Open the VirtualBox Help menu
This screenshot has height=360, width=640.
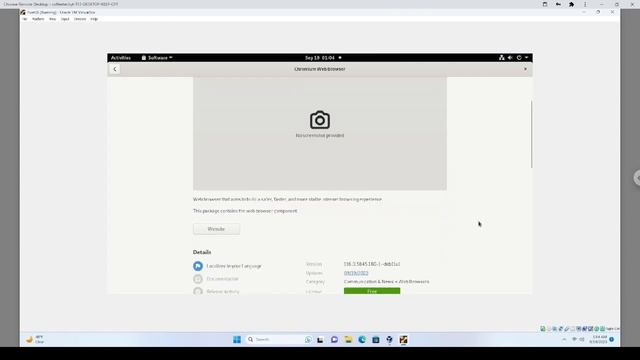point(94,19)
